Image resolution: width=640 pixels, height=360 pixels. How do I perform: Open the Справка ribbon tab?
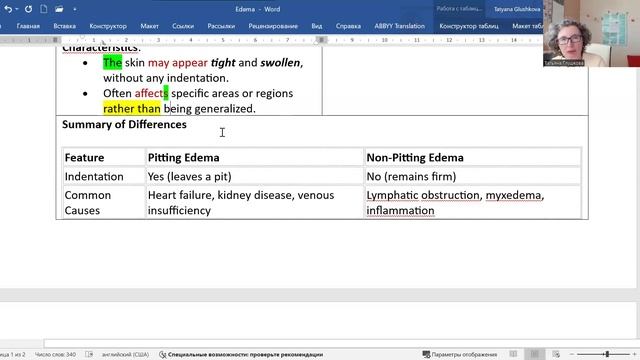tap(348, 26)
